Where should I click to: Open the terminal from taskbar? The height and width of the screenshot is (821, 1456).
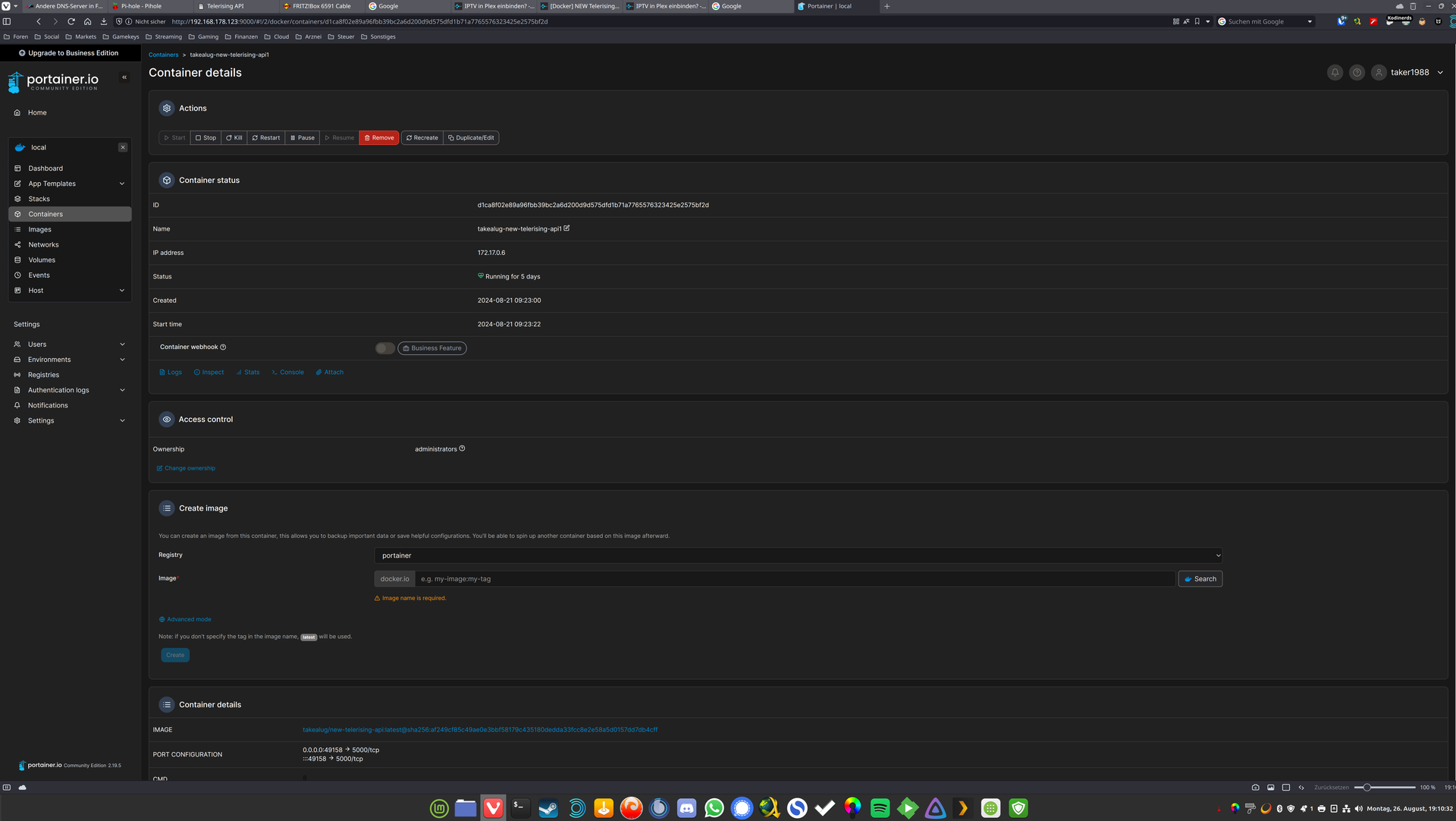coord(520,808)
